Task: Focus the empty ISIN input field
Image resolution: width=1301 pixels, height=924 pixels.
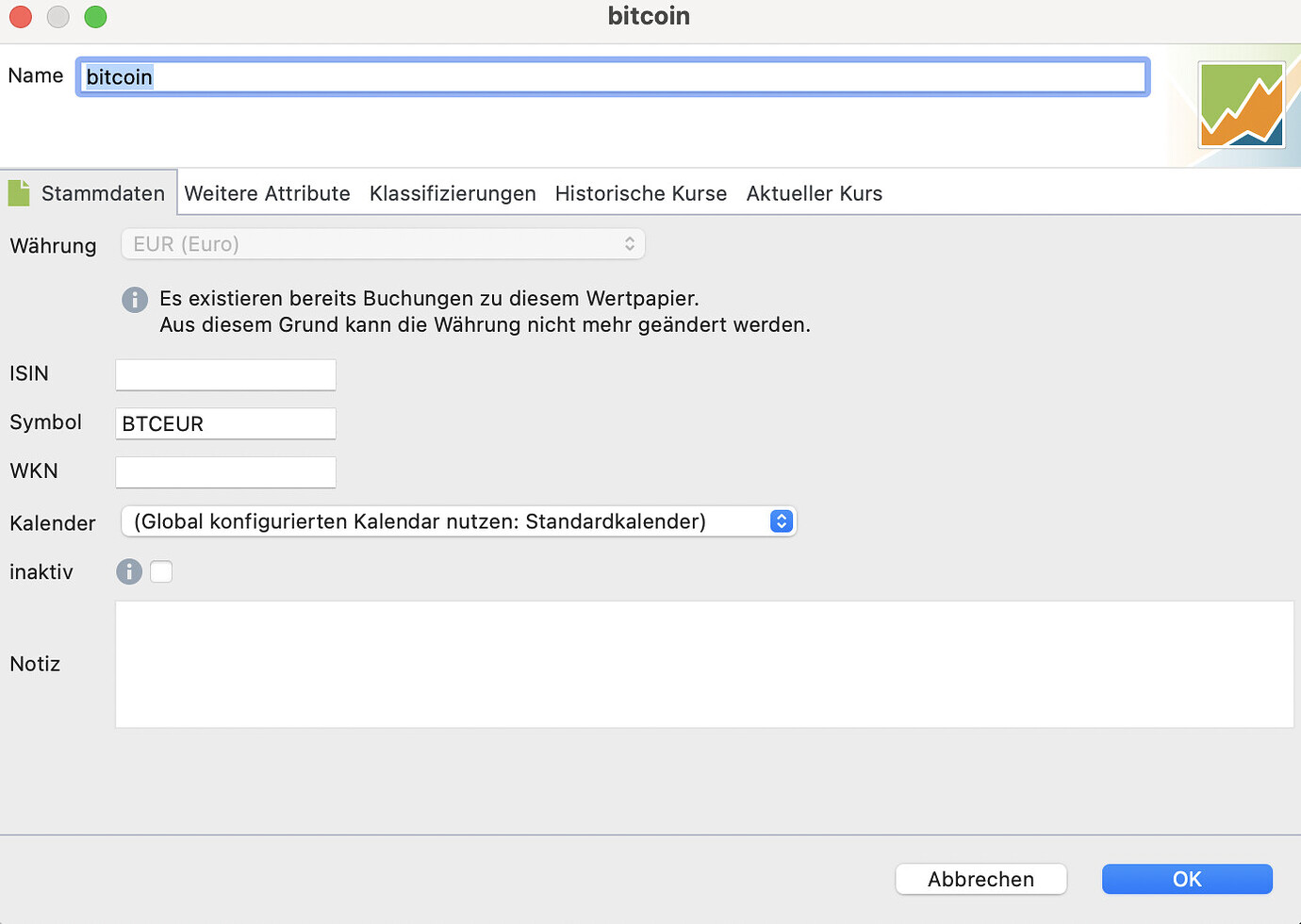Action: coord(225,374)
